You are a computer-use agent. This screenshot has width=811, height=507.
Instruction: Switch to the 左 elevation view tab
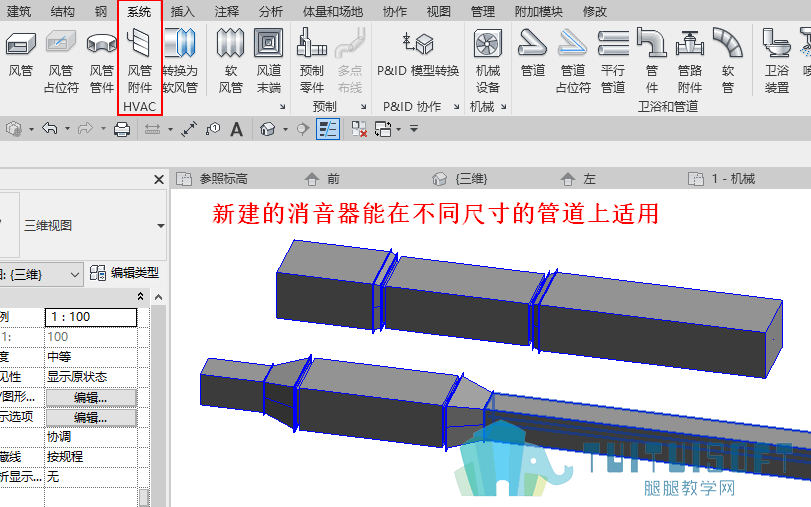[x=579, y=179]
